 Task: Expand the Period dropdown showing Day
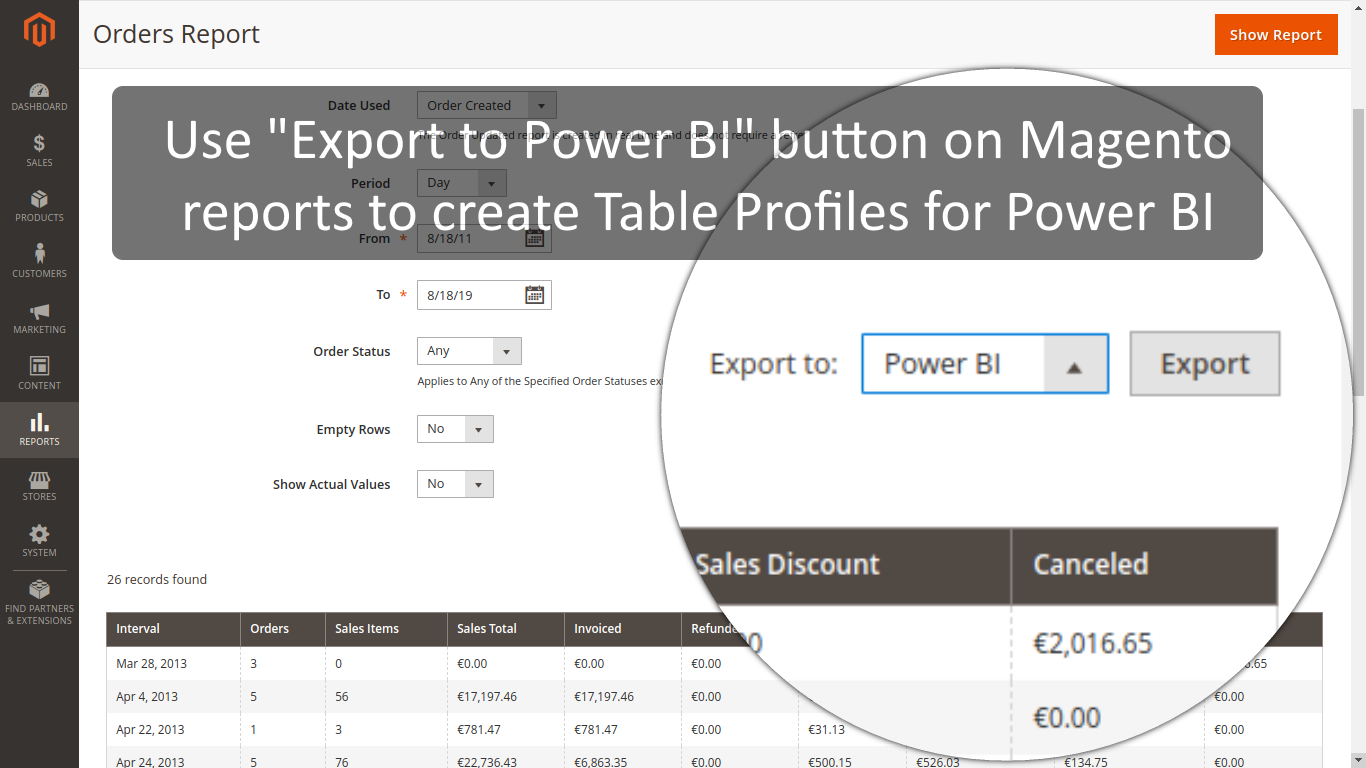491,182
